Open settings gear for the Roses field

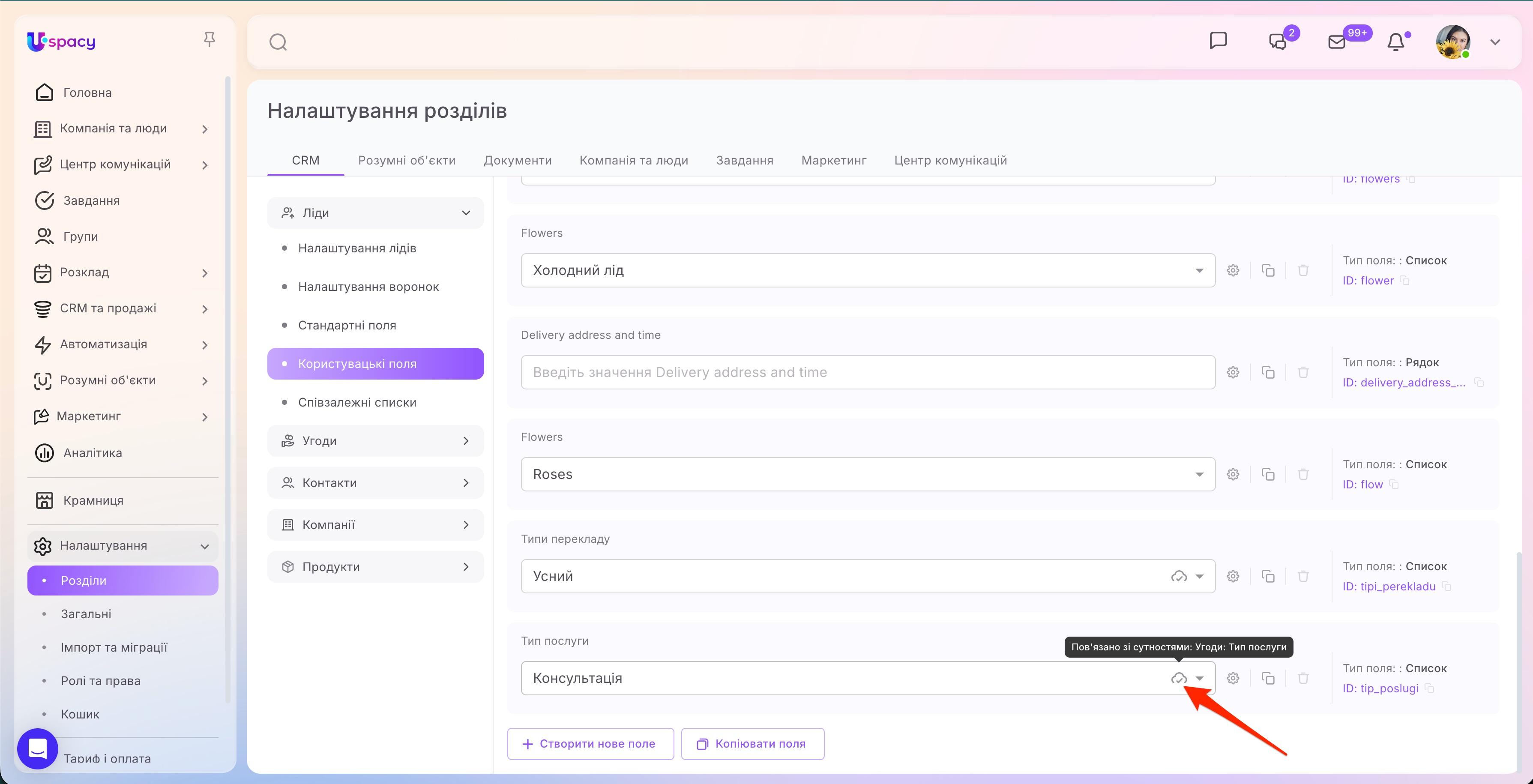coord(1233,475)
